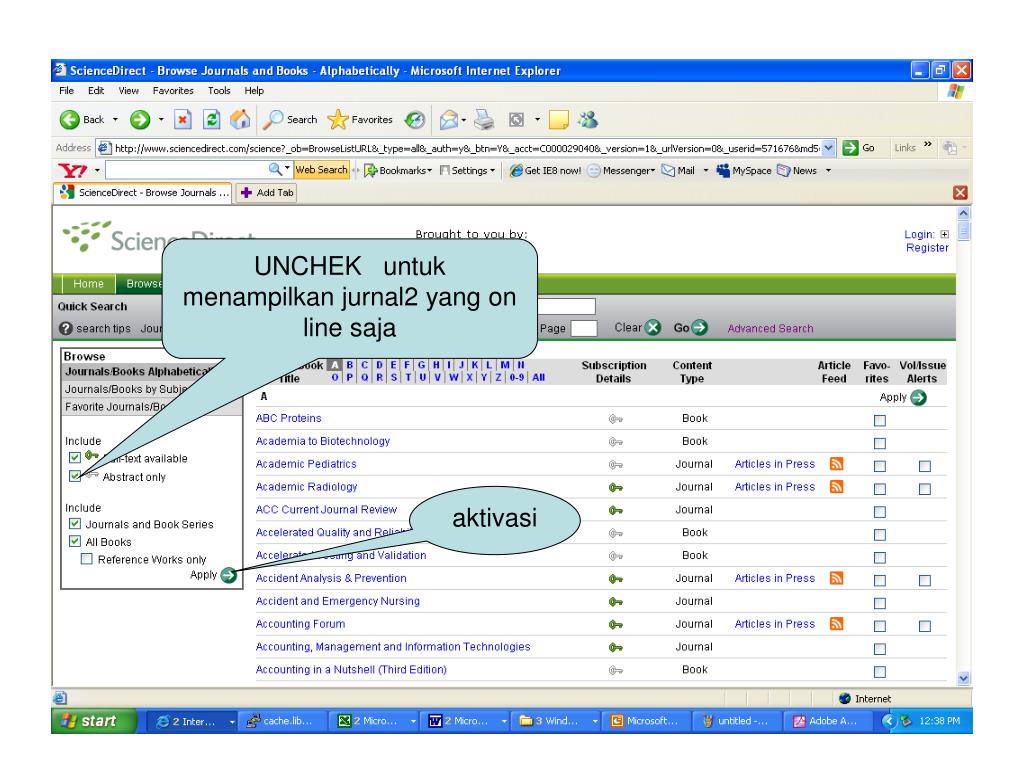The image size is (1024, 768).
Task: Click the Advanced Search link
Action: coord(771,328)
